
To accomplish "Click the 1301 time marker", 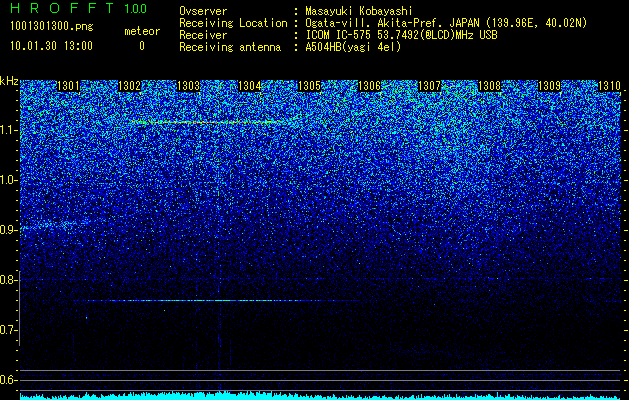I will pyautogui.click(x=69, y=86).
